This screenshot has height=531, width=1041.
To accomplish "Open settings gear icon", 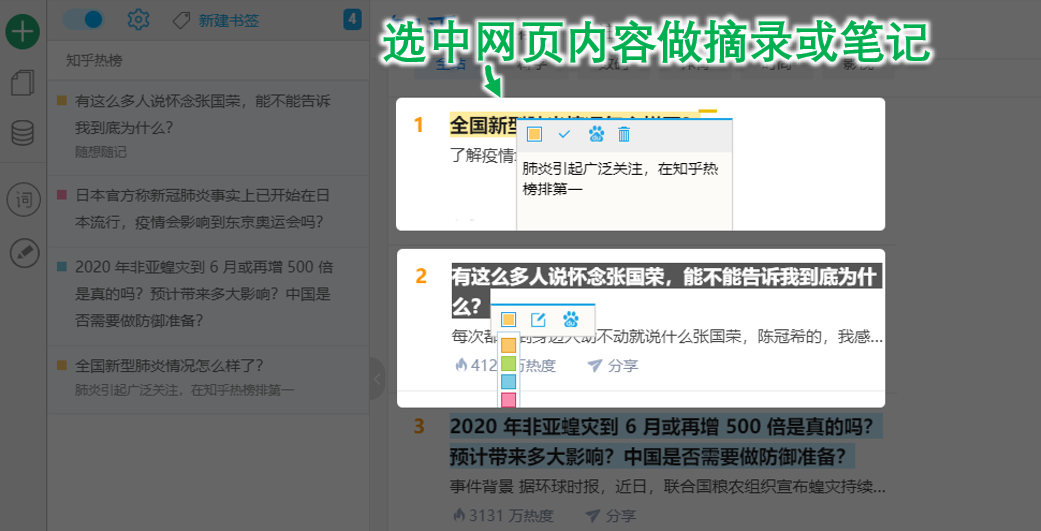I will pos(139,19).
